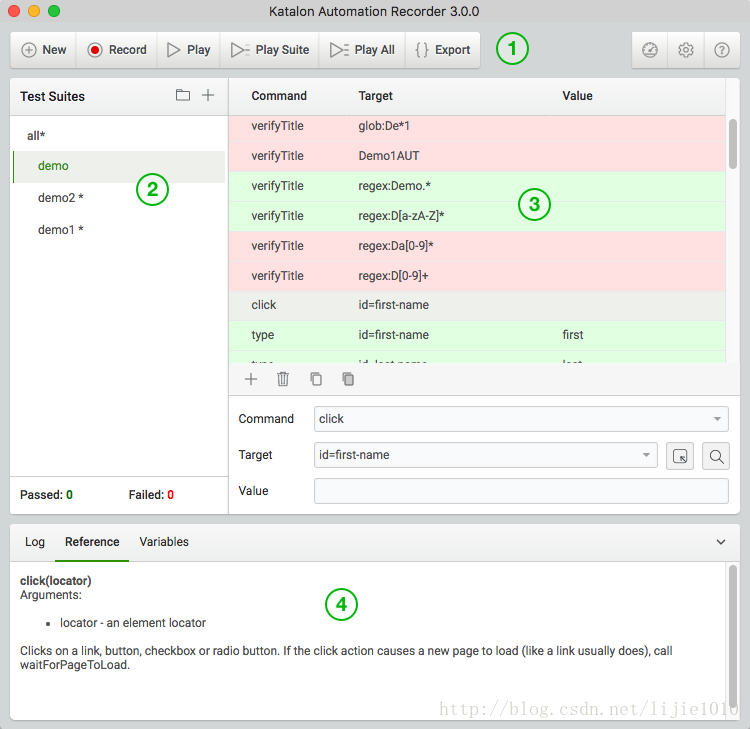The image size is (750, 729).
Task: Select the verifyTitle glob:De*1 row
Action: pyautogui.click(x=477, y=126)
